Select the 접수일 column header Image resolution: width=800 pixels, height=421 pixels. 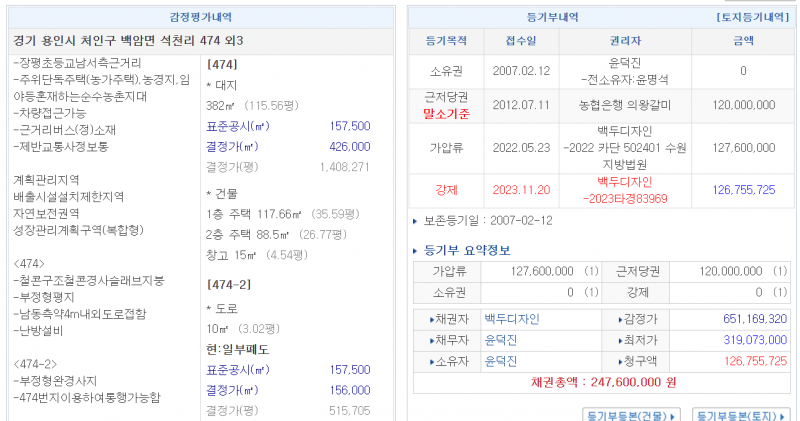pos(520,42)
